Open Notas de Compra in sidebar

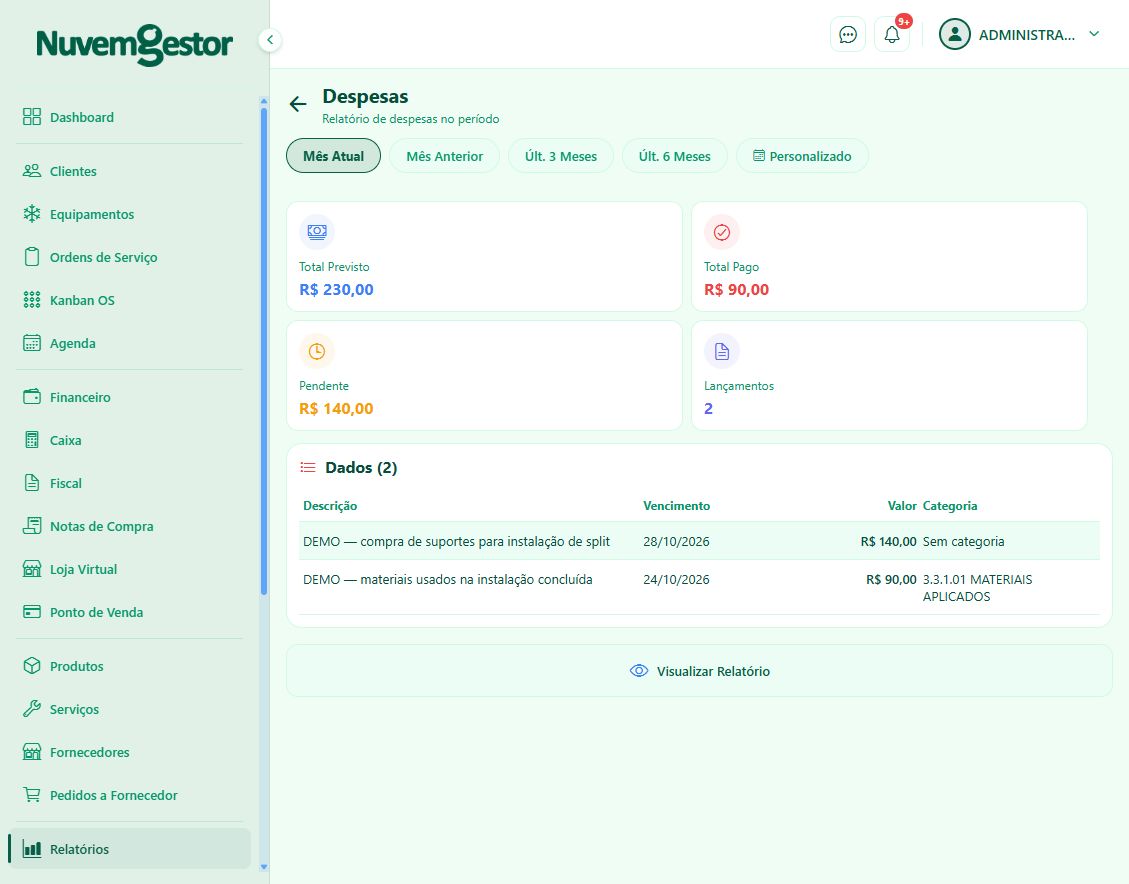pyautogui.click(x=130, y=526)
